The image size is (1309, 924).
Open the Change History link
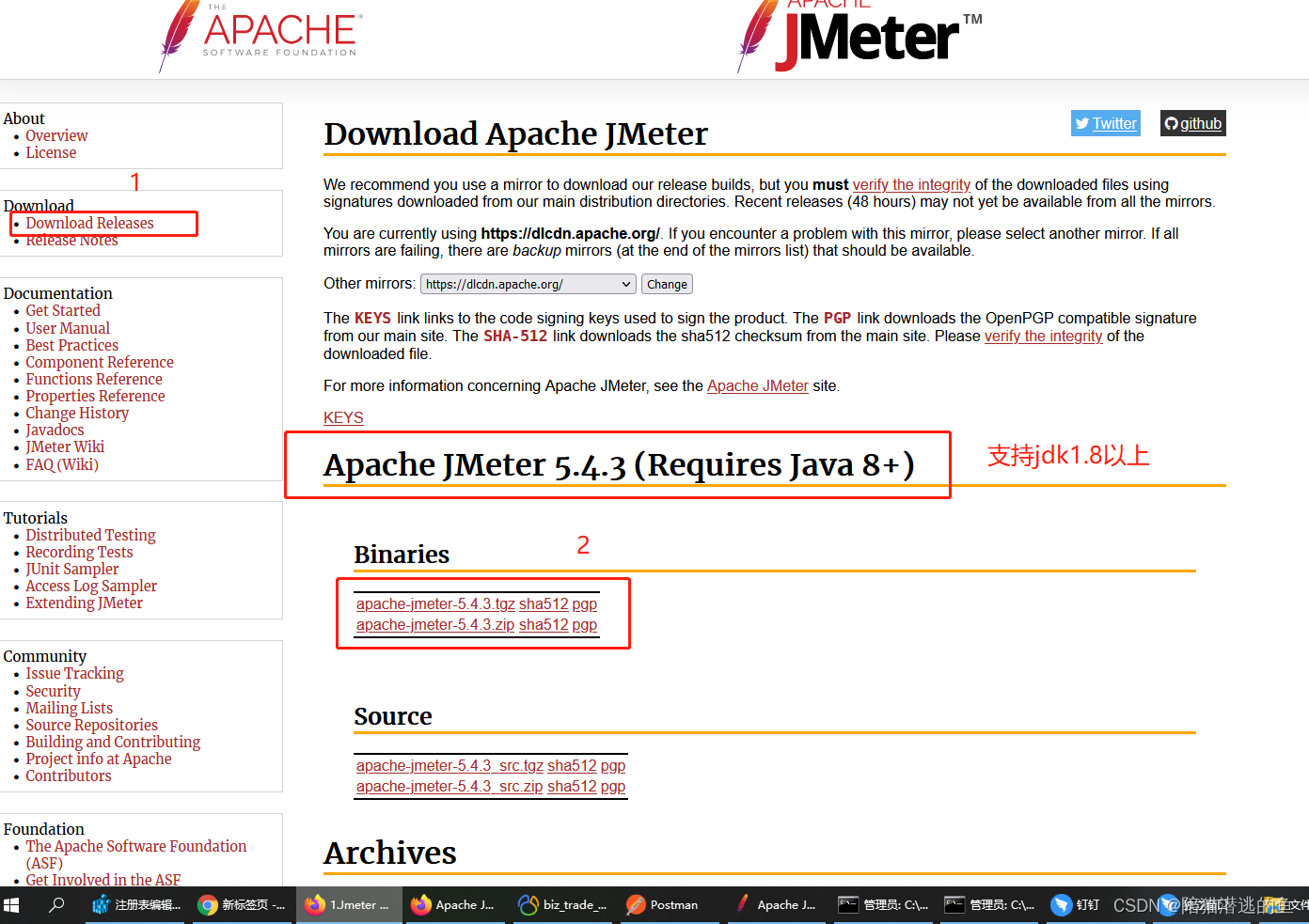tap(77, 413)
